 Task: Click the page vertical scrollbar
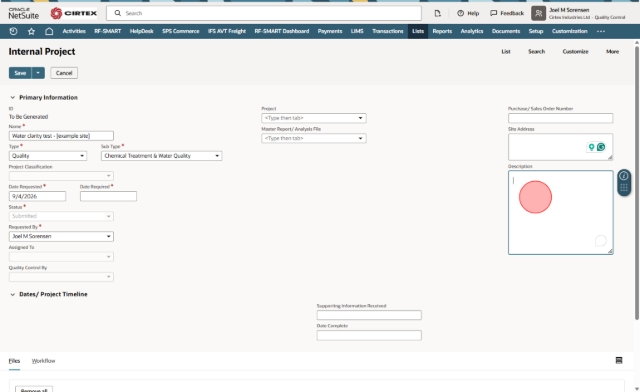[637, 183]
